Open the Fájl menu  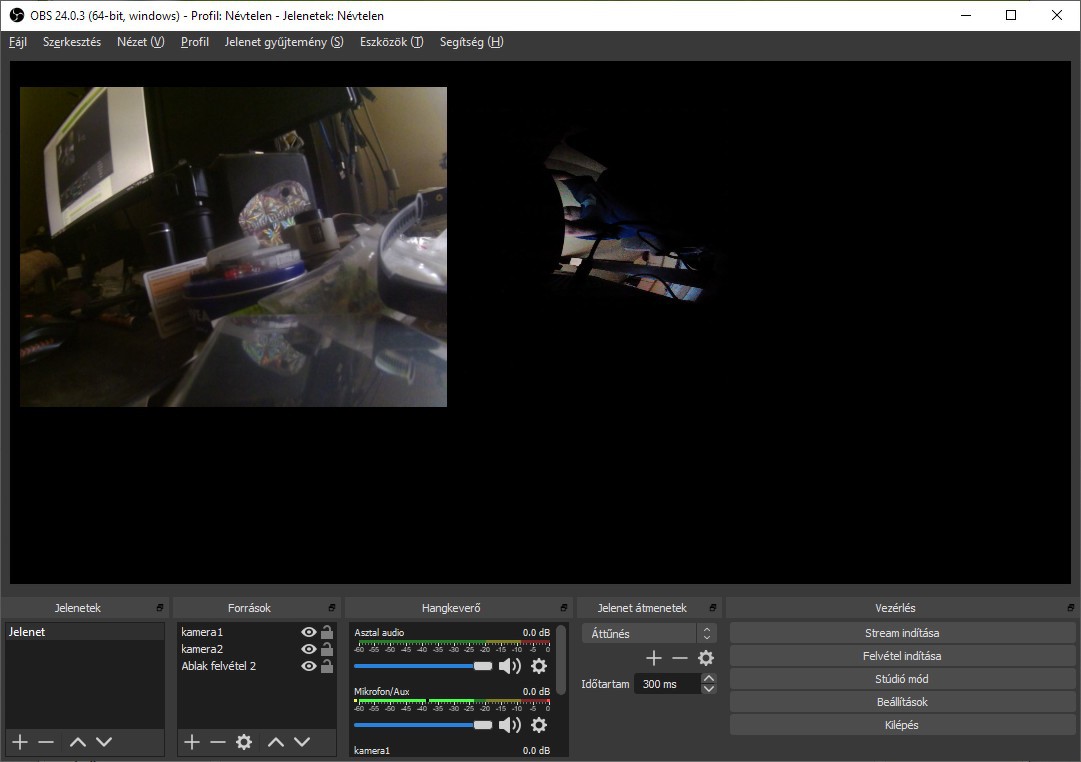coord(18,42)
